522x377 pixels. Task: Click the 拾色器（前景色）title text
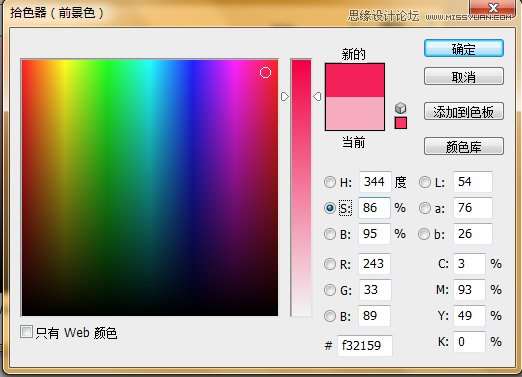point(57,13)
